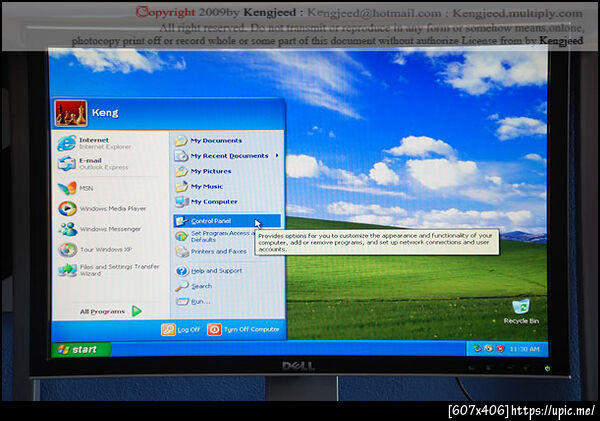Click the Outlook Express E-mail icon

(x=67, y=164)
